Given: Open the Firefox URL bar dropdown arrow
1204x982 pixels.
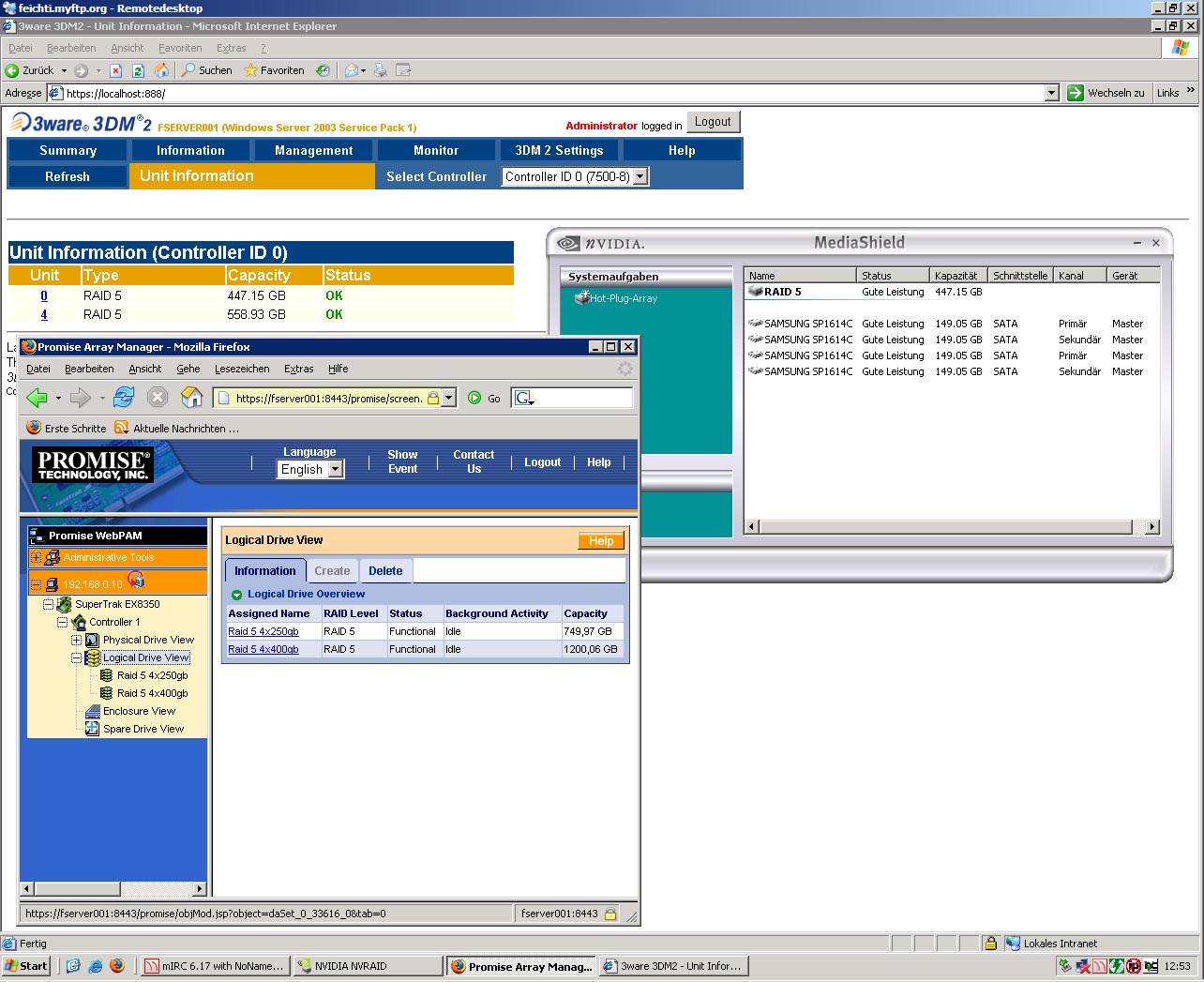Looking at the screenshot, I should [448, 398].
